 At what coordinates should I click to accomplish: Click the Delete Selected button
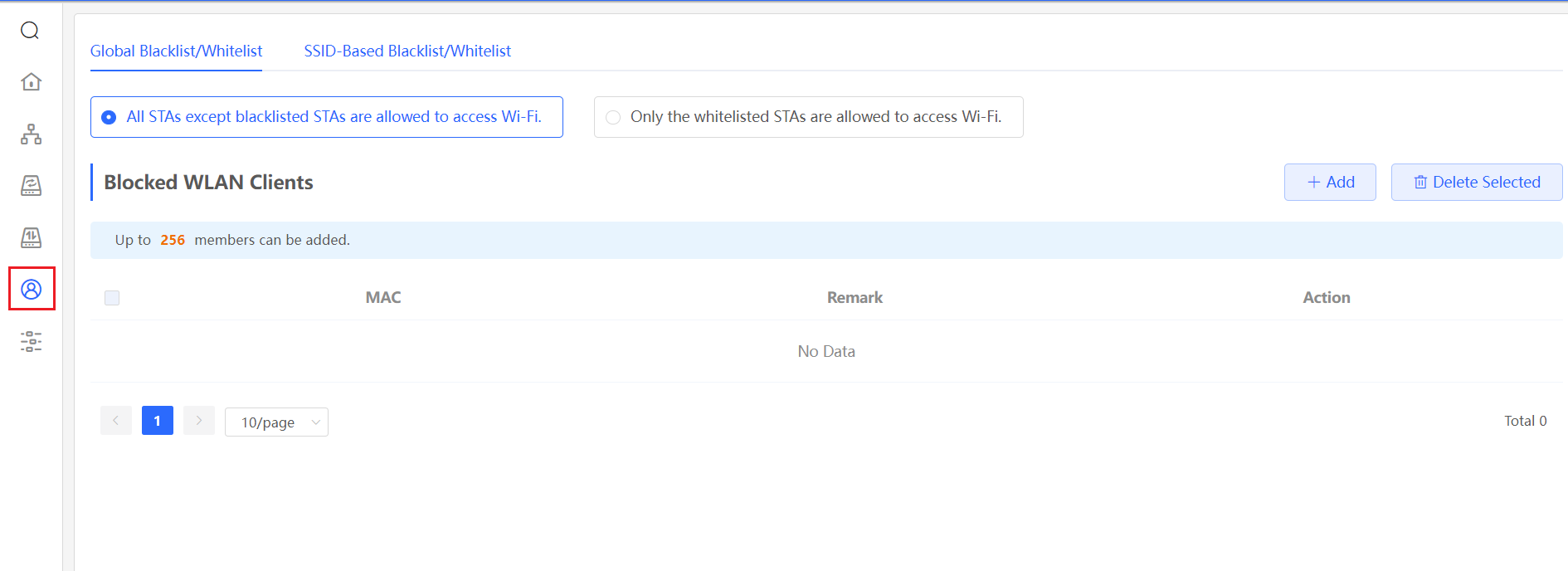tap(1477, 183)
